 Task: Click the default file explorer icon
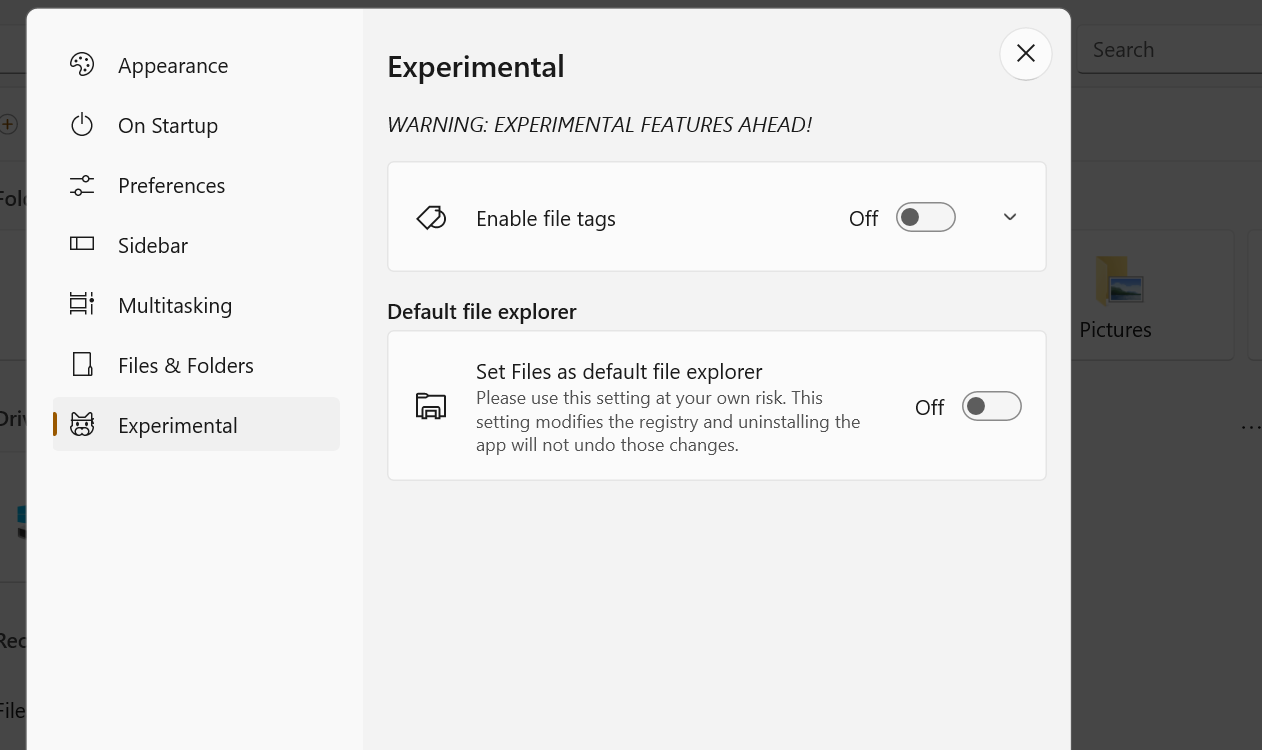pos(430,406)
